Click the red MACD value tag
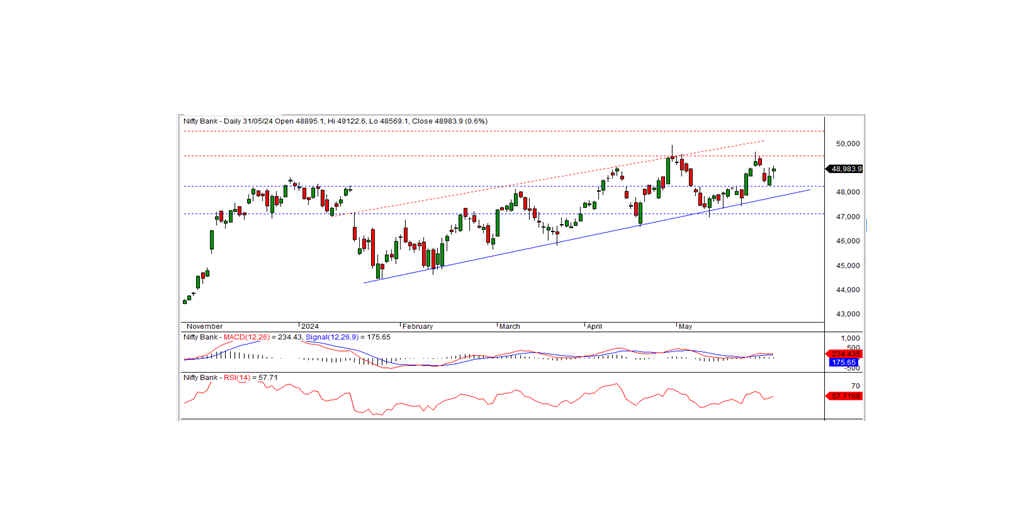 [844, 354]
